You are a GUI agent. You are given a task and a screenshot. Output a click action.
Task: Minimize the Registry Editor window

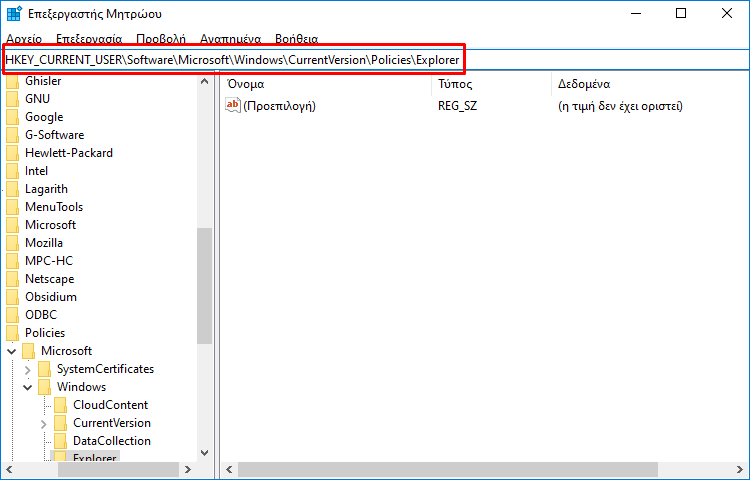tap(636, 13)
